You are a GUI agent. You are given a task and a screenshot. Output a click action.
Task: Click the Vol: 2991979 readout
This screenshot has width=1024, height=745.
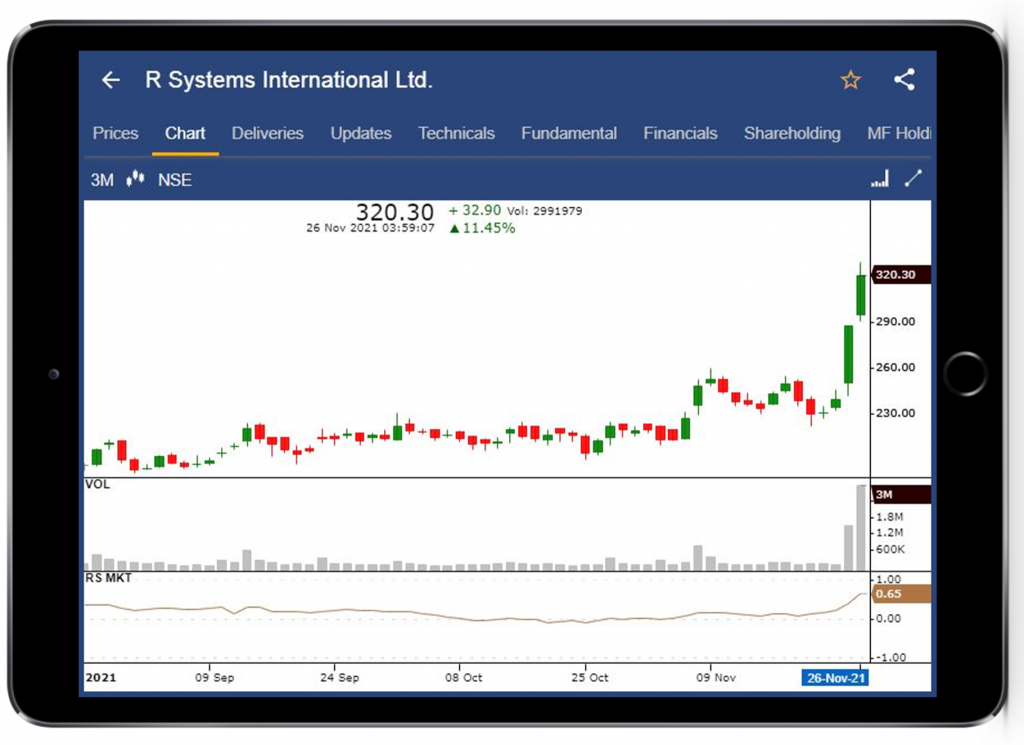pos(545,211)
